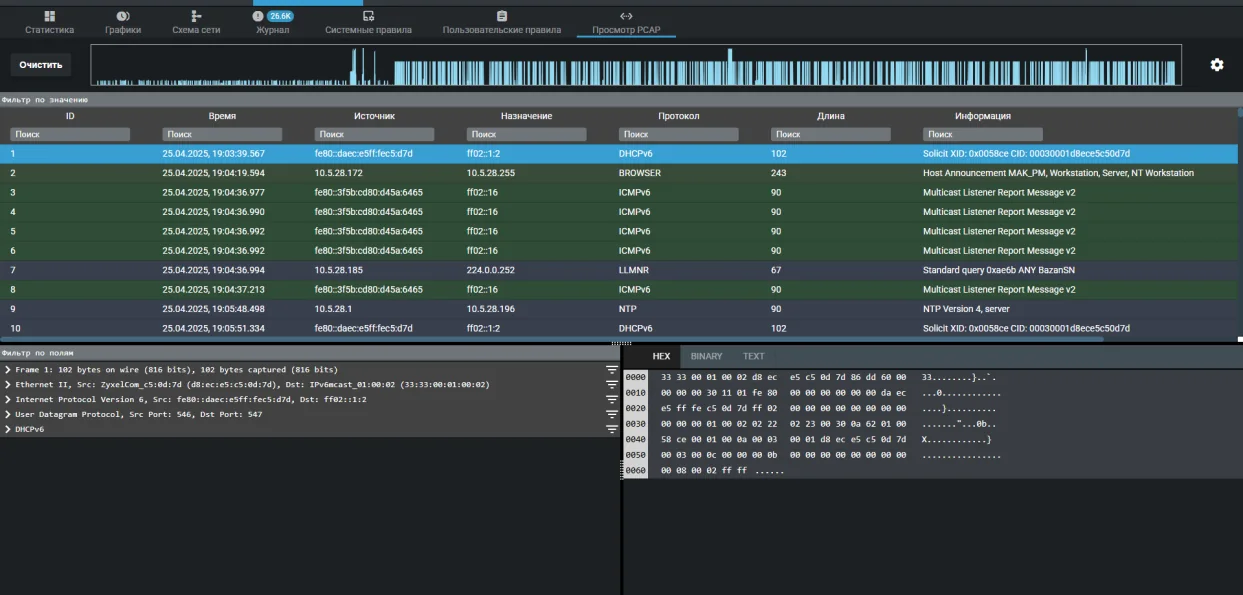Open the Статистика tab

49,23
